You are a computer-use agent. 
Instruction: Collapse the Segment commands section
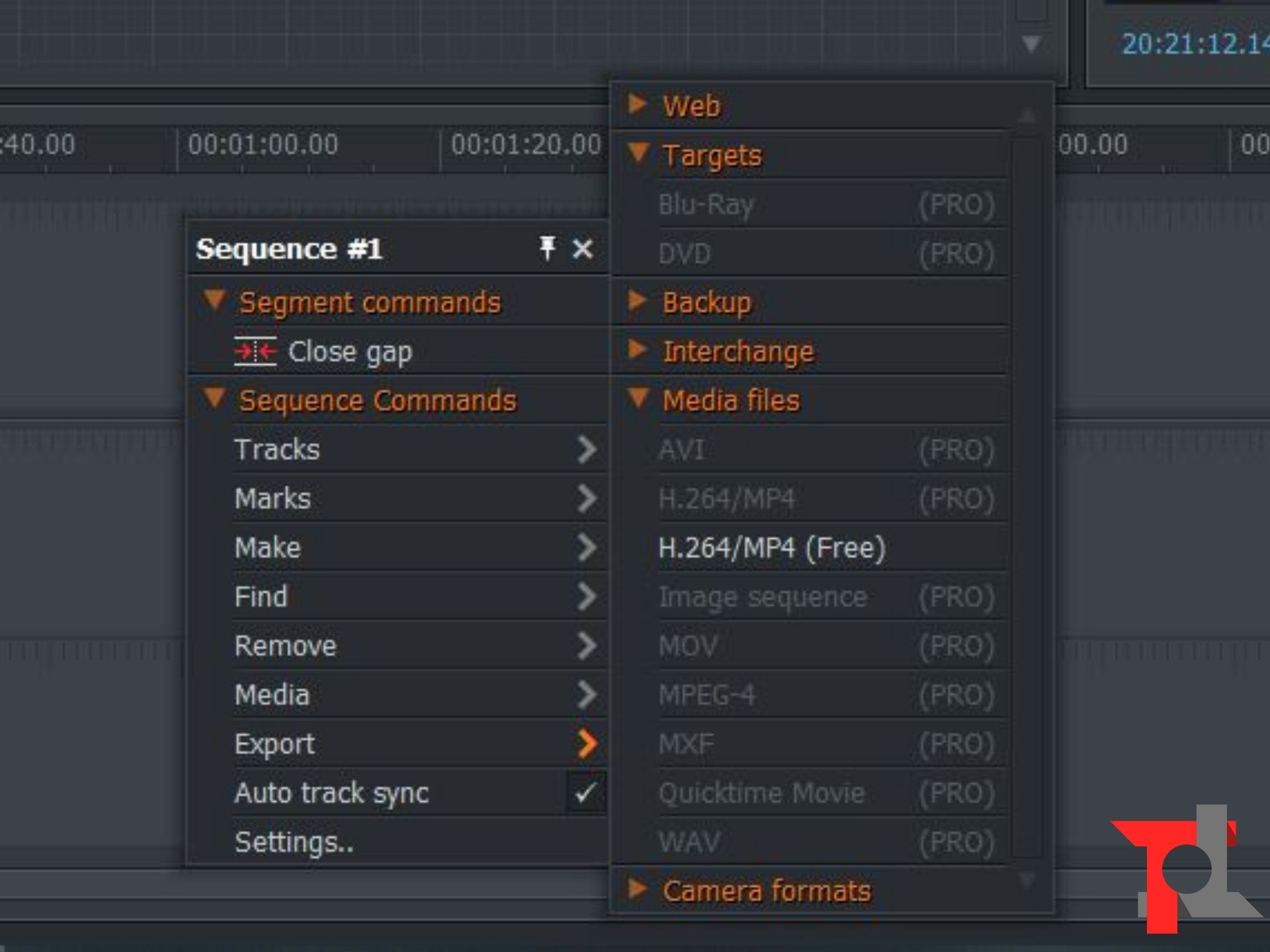click(x=214, y=300)
